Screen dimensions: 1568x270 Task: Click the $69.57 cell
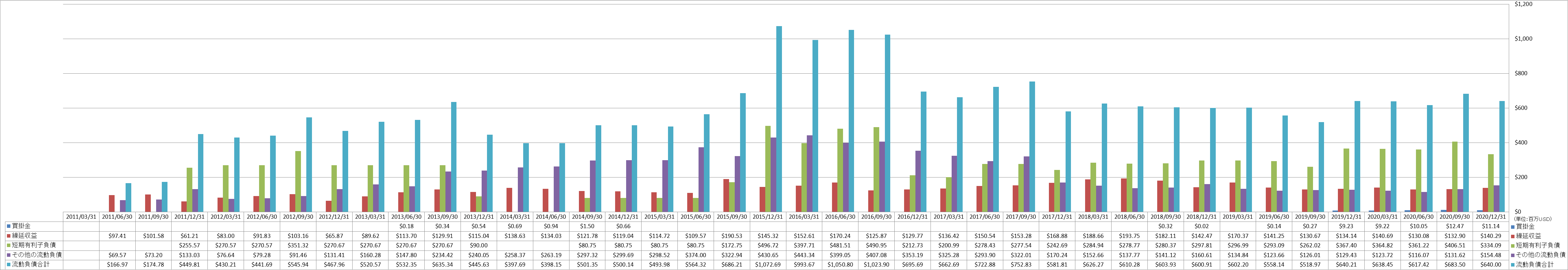[x=117, y=255]
